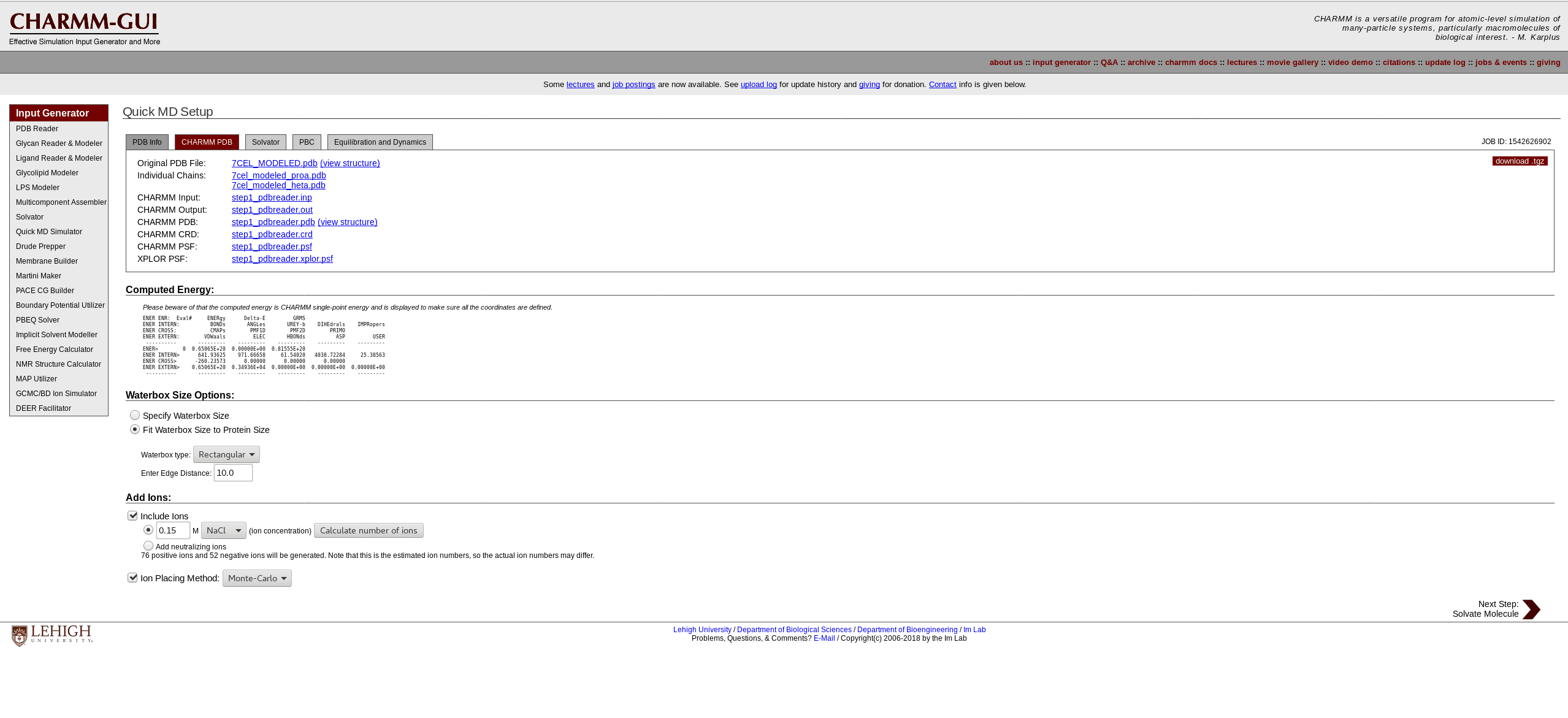
Task: View structure of the CHARMM PDB
Action: tap(348, 222)
